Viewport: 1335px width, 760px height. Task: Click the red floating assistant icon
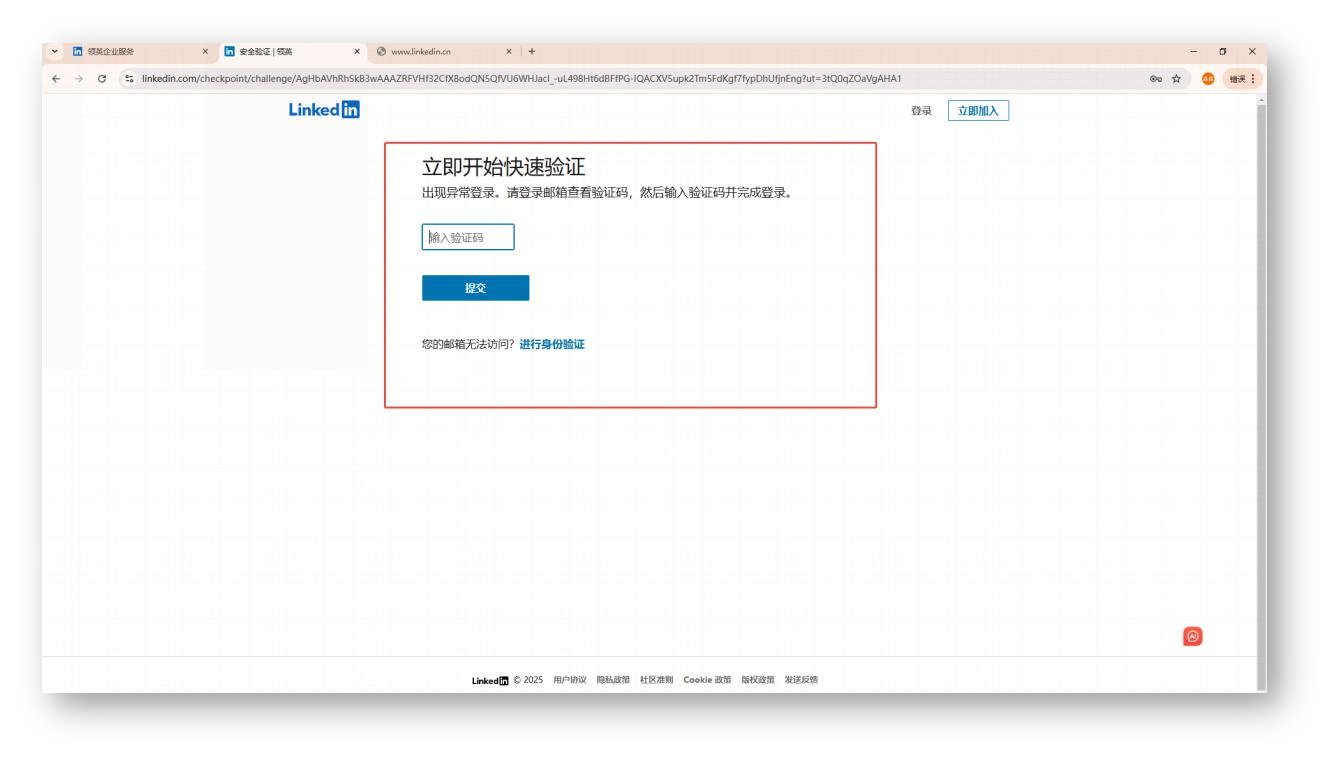(x=1192, y=635)
